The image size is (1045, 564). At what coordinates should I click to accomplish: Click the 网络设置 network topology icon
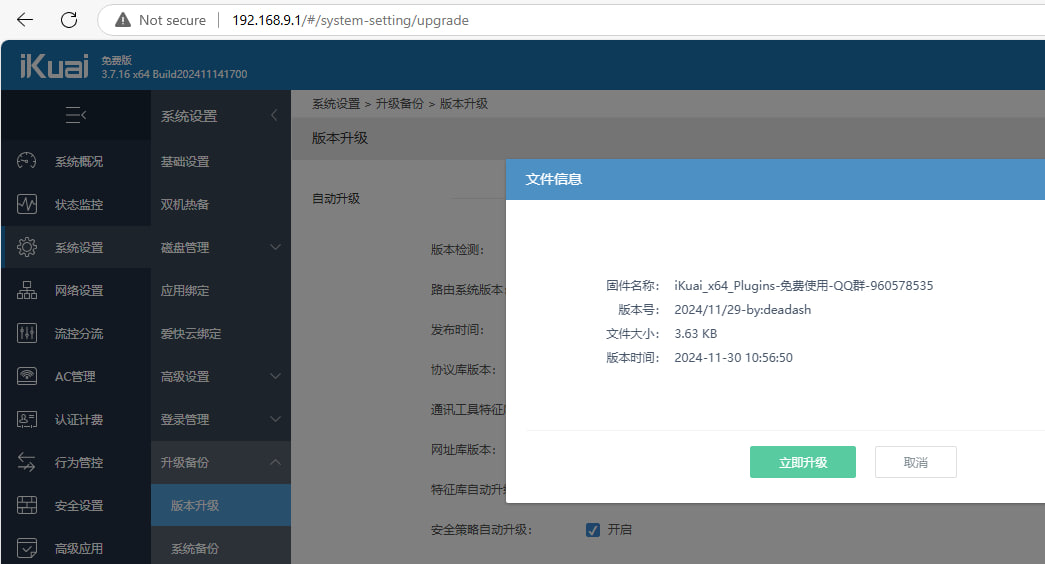point(27,290)
